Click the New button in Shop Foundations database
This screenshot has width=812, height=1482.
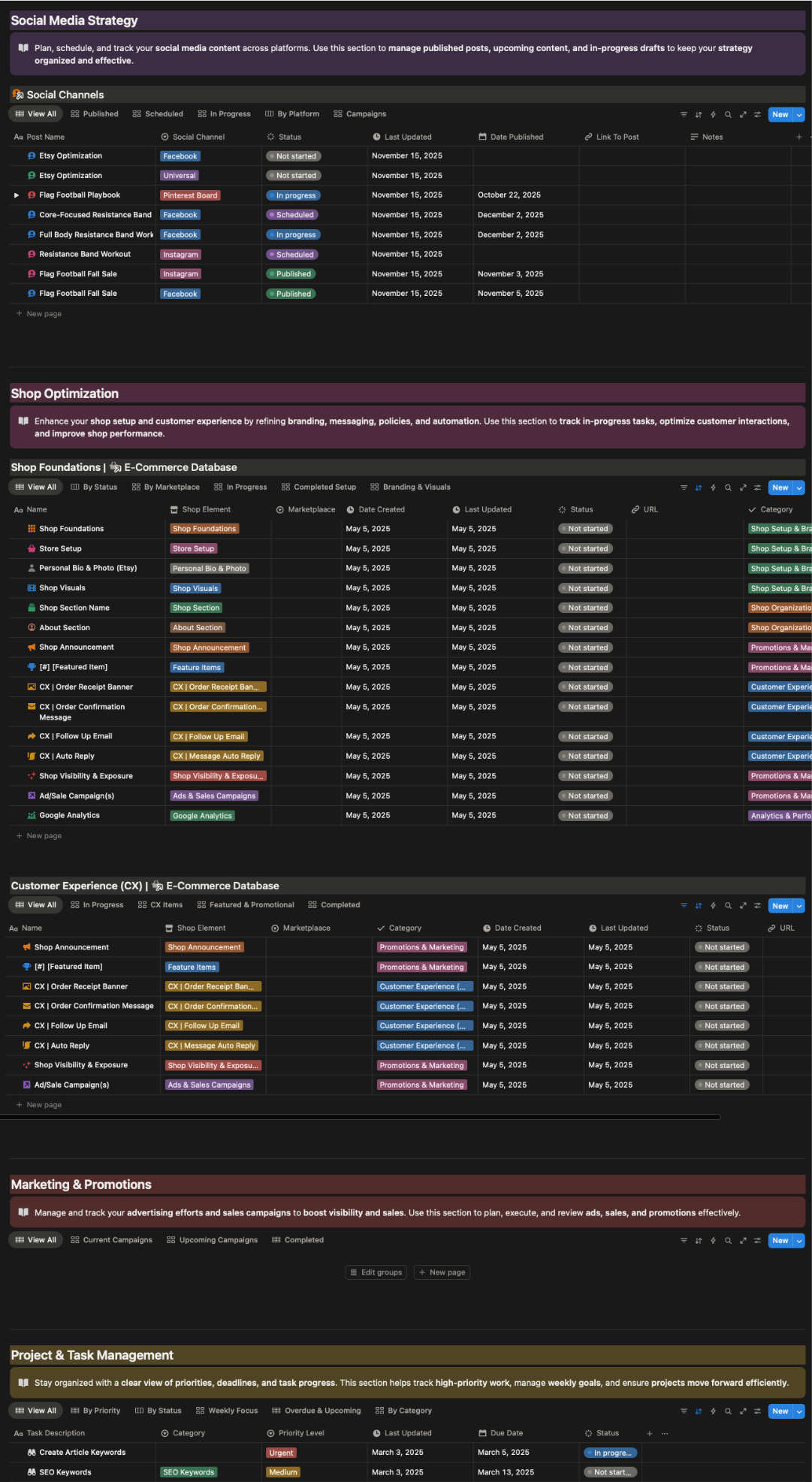click(780, 488)
